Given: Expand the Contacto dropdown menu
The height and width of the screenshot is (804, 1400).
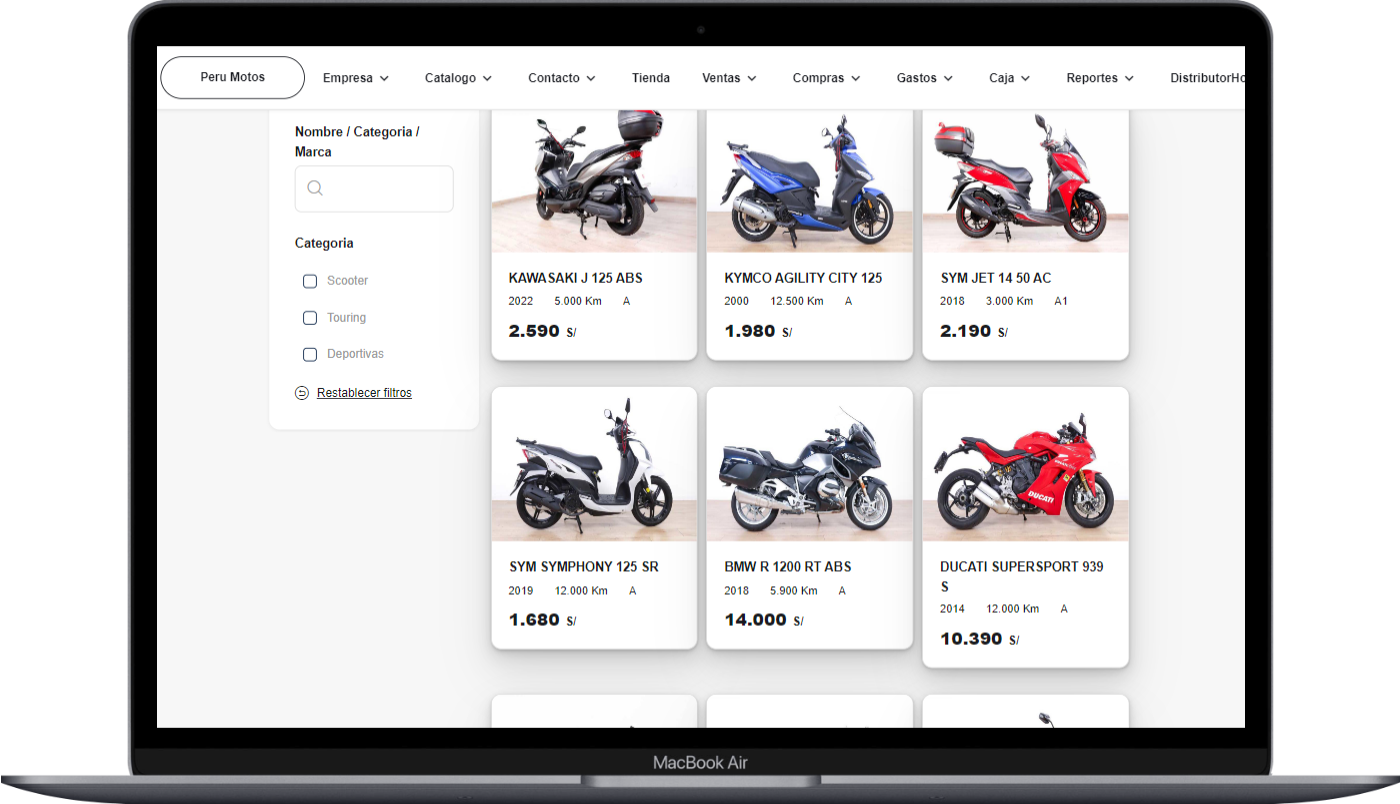Looking at the screenshot, I should (x=562, y=78).
